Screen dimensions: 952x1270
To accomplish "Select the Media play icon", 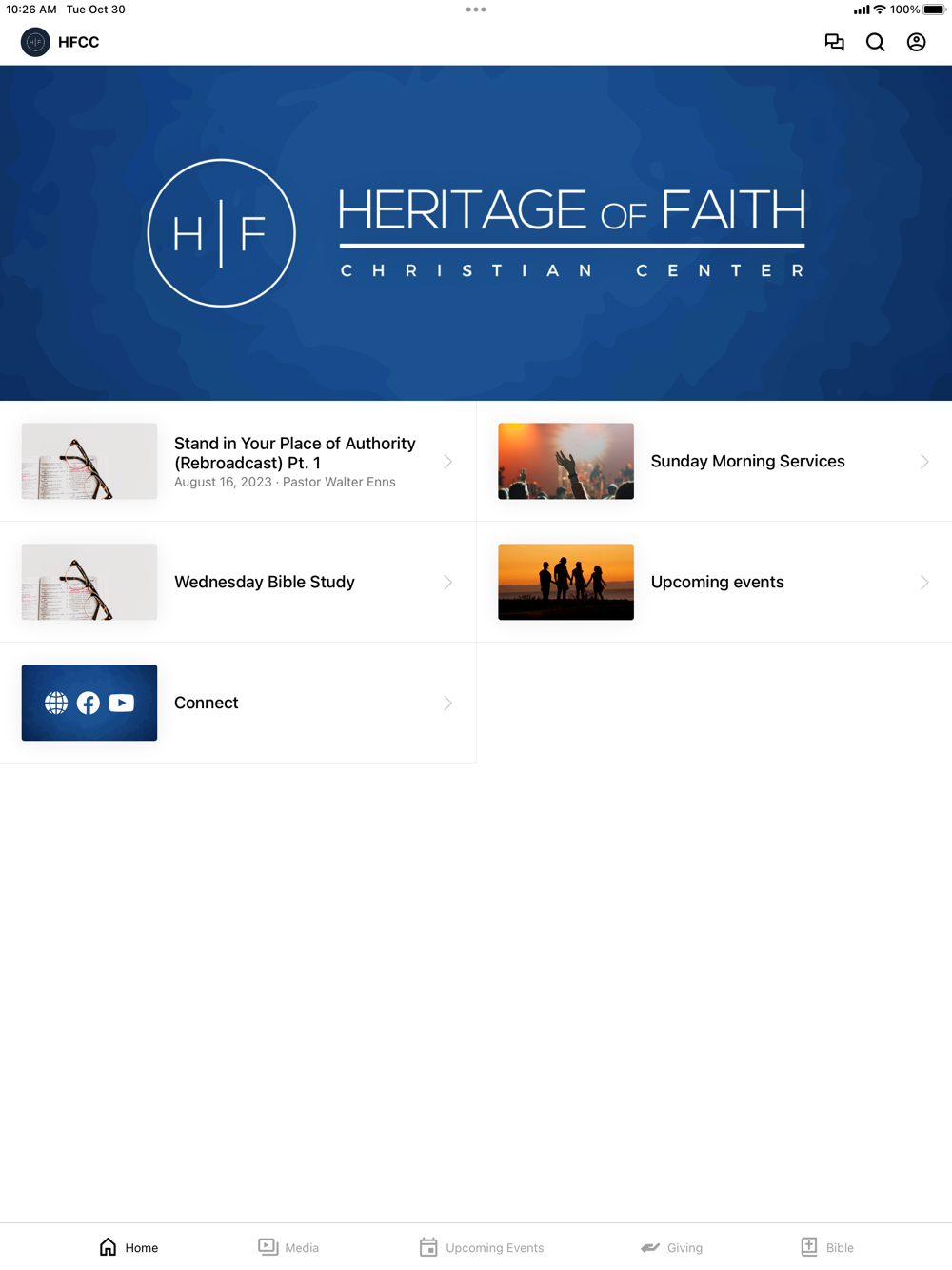I will [x=268, y=1246].
